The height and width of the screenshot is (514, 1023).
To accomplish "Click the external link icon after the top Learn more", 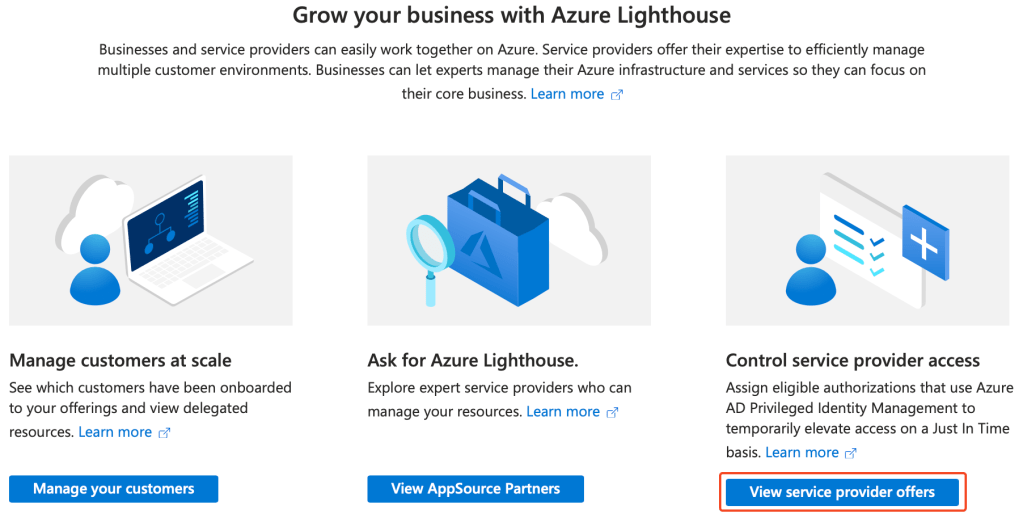I will click(x=617, y=95).
